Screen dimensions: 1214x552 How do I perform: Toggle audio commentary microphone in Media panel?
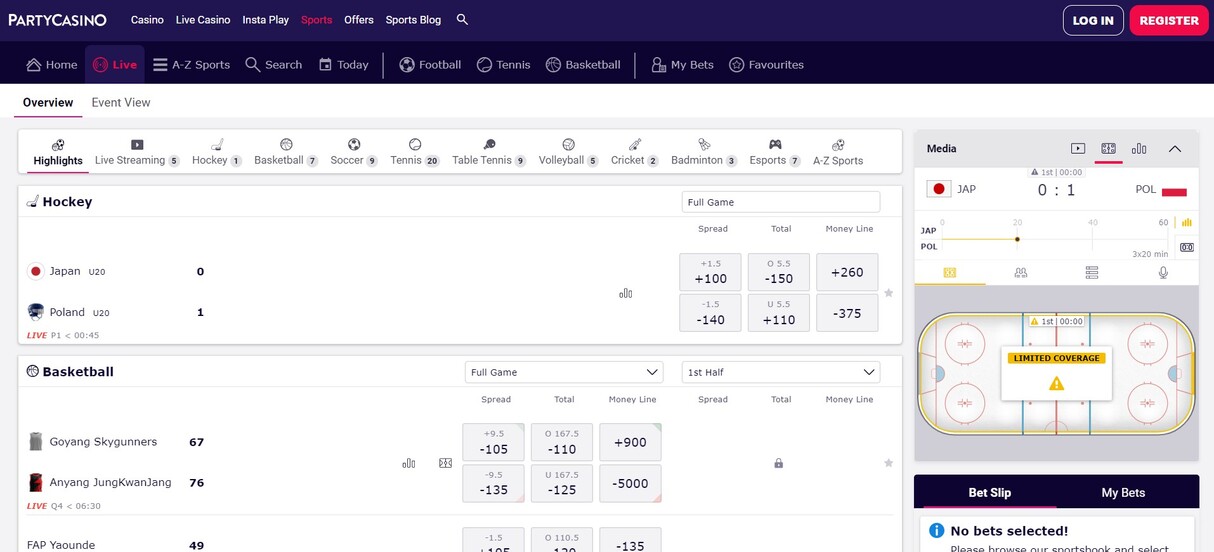coord(1163,272)
